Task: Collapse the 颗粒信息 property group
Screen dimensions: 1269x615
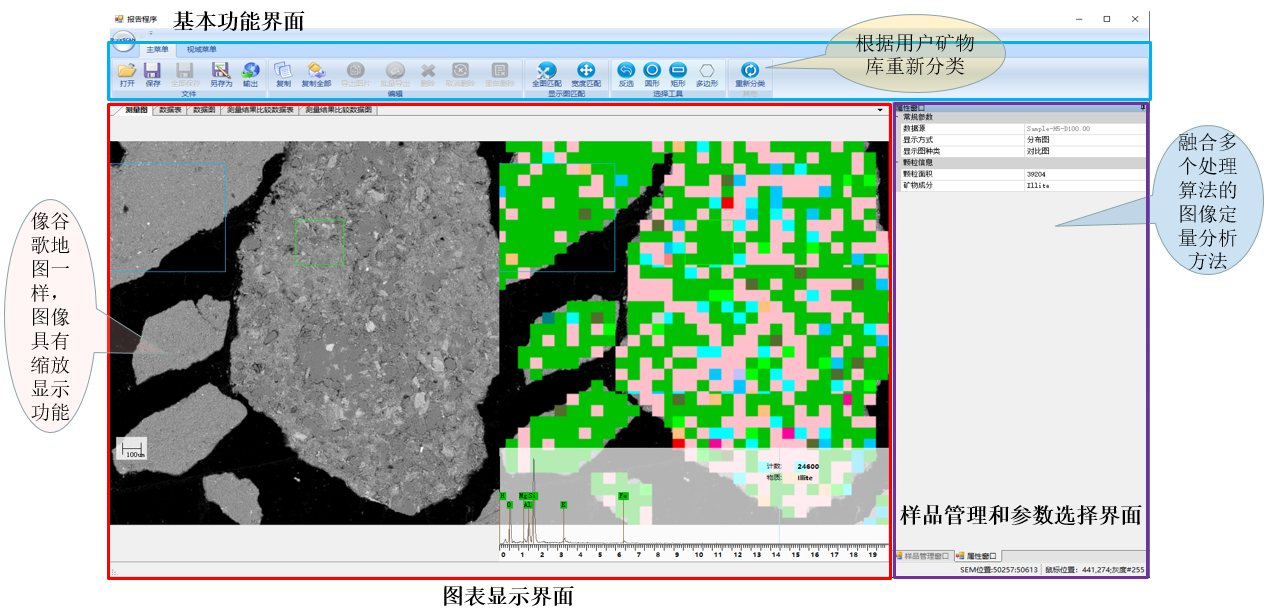Action: coord(898,162)
